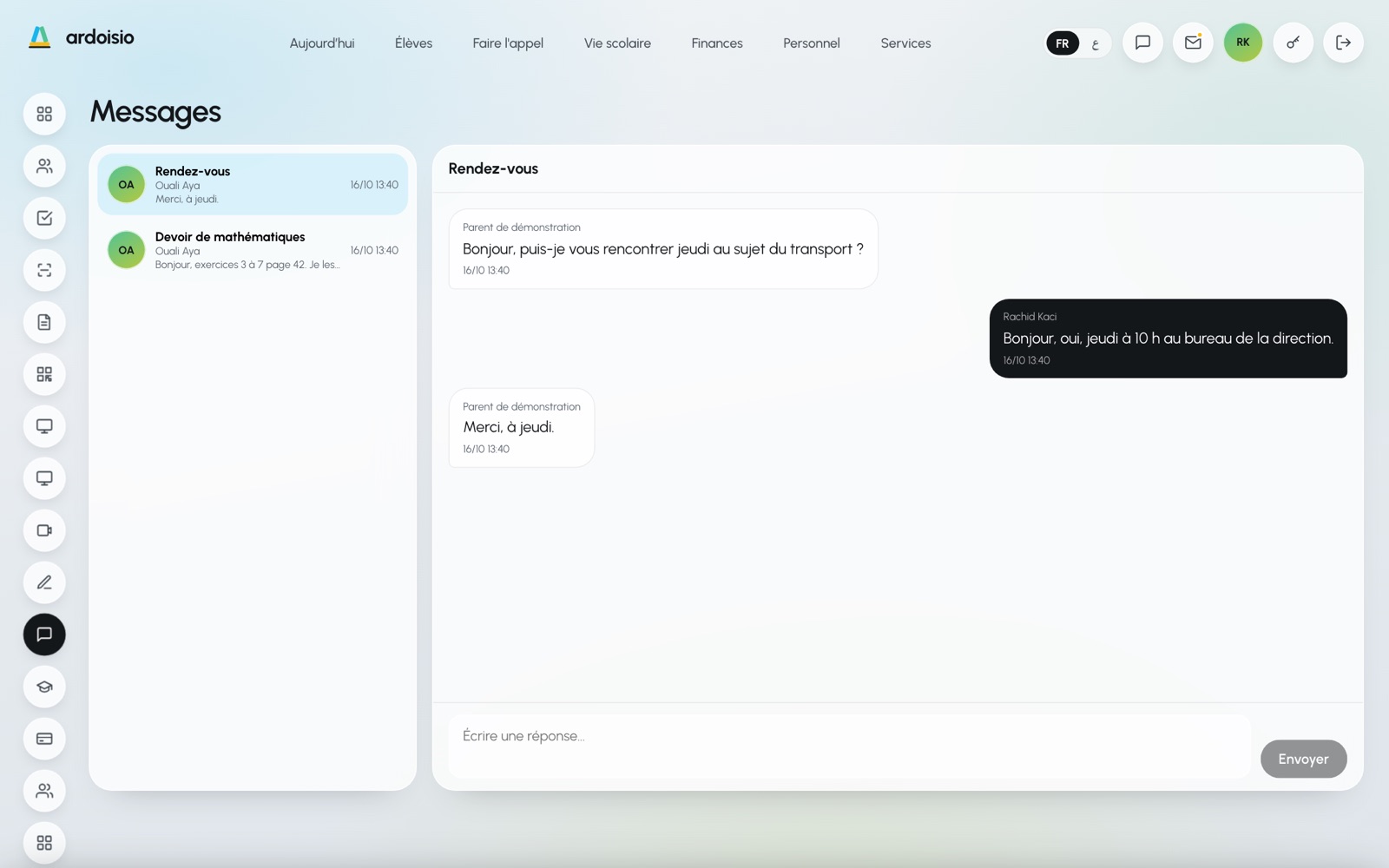Image resolution: width=1389 pixels, height=868 pixels.
Task: Click the video camera icon in sidebar
Action: 44,530
